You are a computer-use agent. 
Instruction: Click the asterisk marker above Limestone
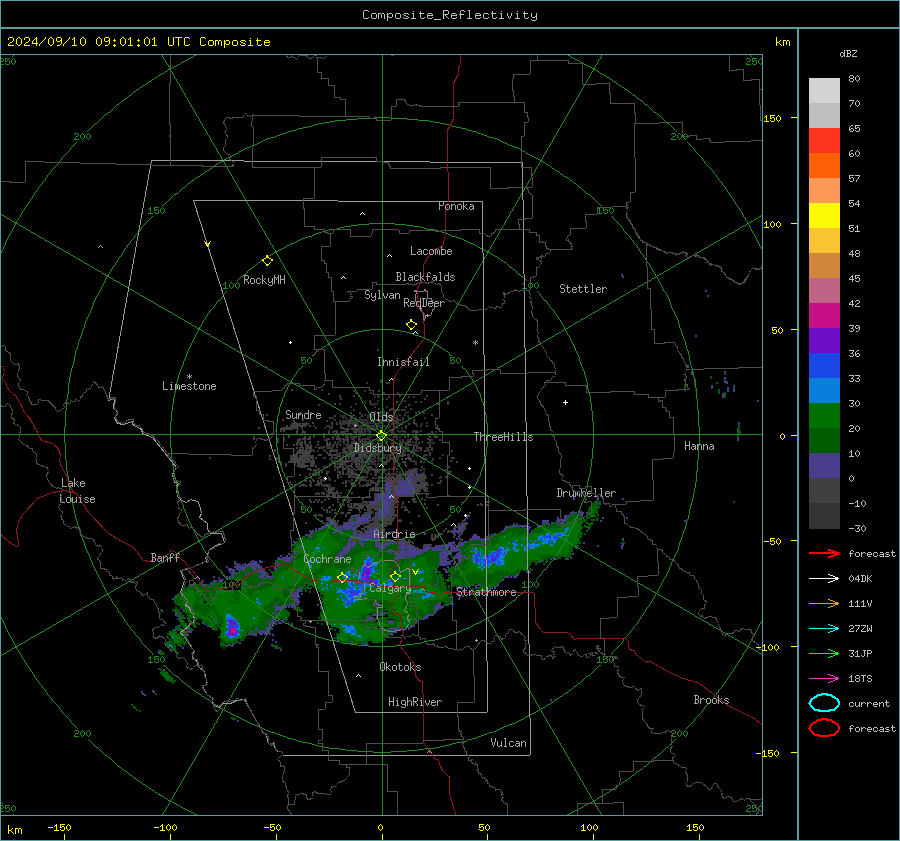click(189, 377)
